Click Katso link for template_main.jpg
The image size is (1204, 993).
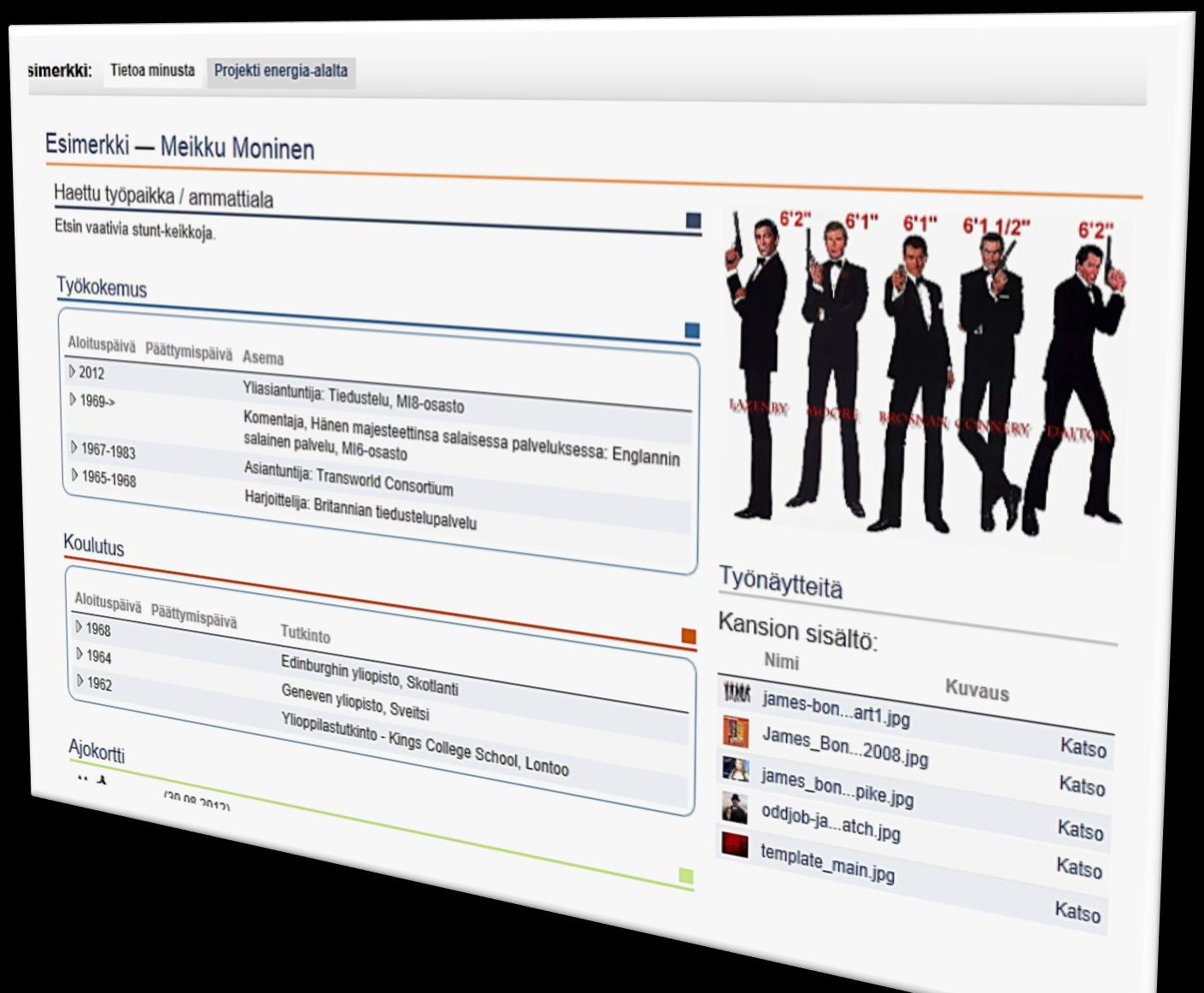[x=1078, y=912]
